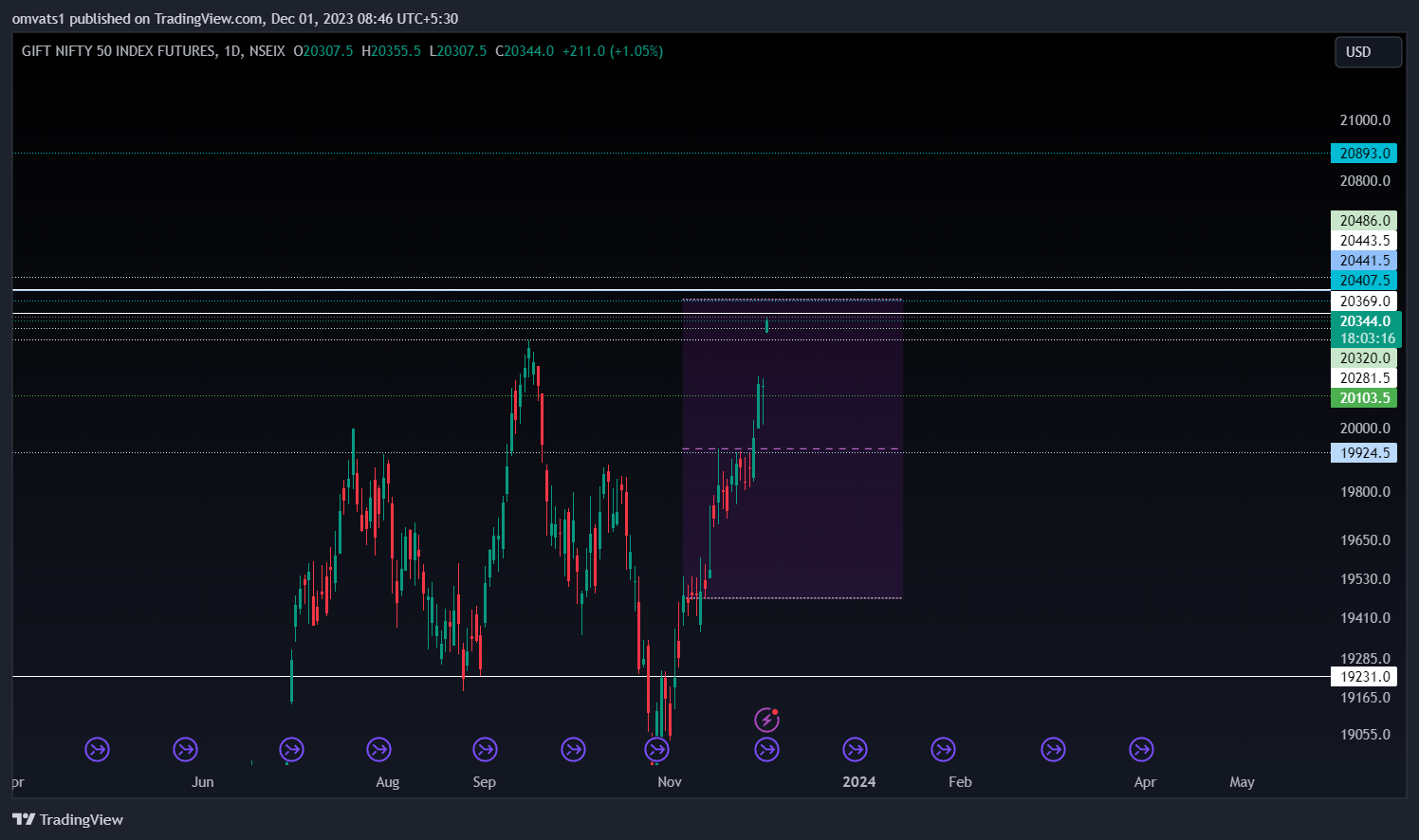Screen dimensions: 1419x840
Task: Click the Feb label on time axis
Action: (x=960, y=781)
